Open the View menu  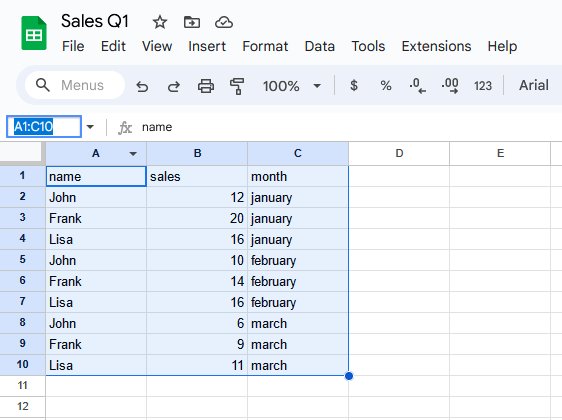[157, 46]
